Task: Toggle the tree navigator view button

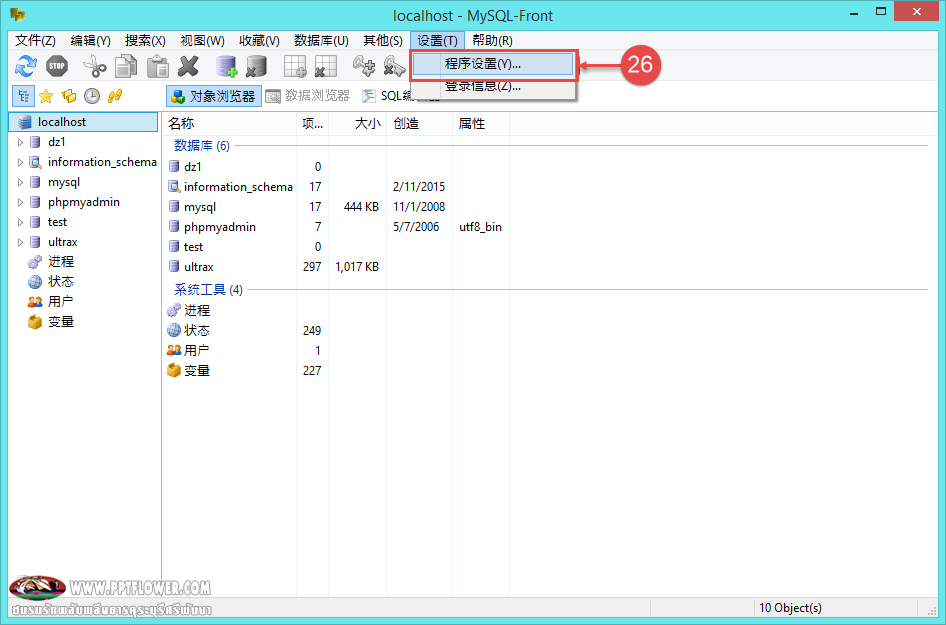Action: coord(23,96)
